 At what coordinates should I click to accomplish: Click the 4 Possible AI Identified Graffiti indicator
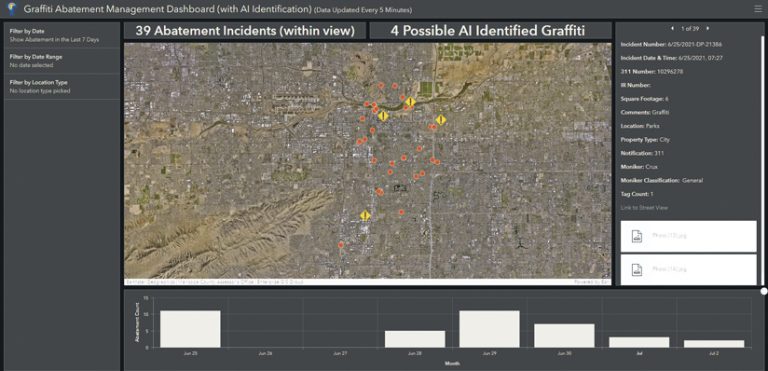click(x=491, y=30)
